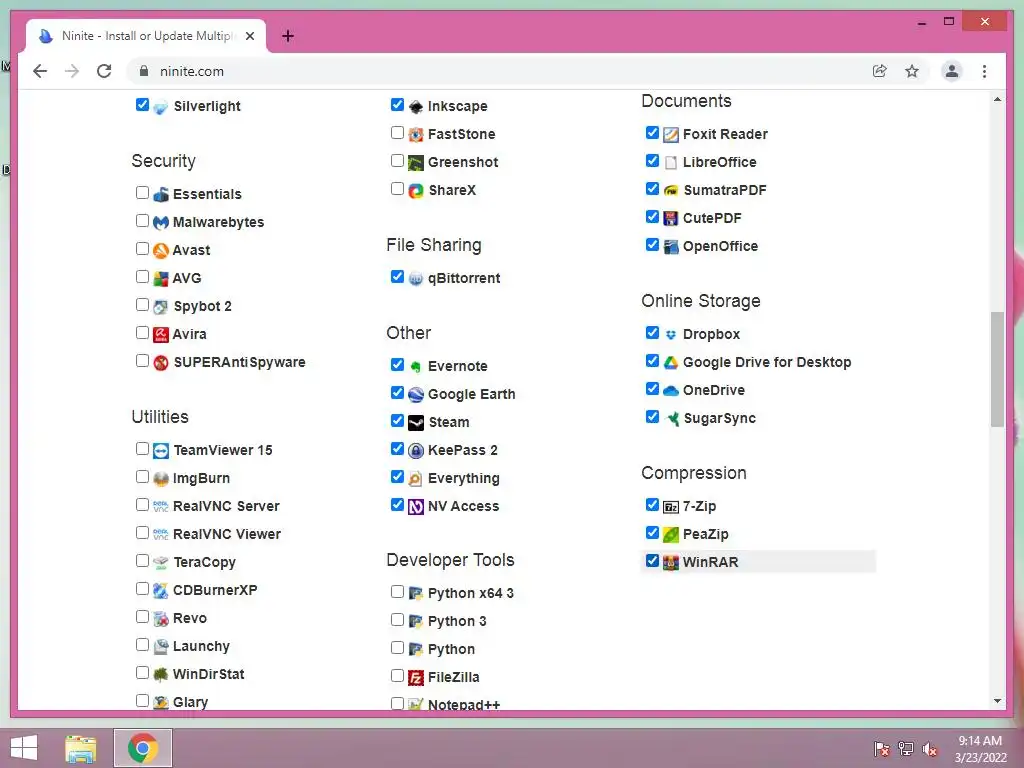Screen dimensions: 1024x768
Task: Enable the Spybot 2 checkbox
Action: (142, 304)
